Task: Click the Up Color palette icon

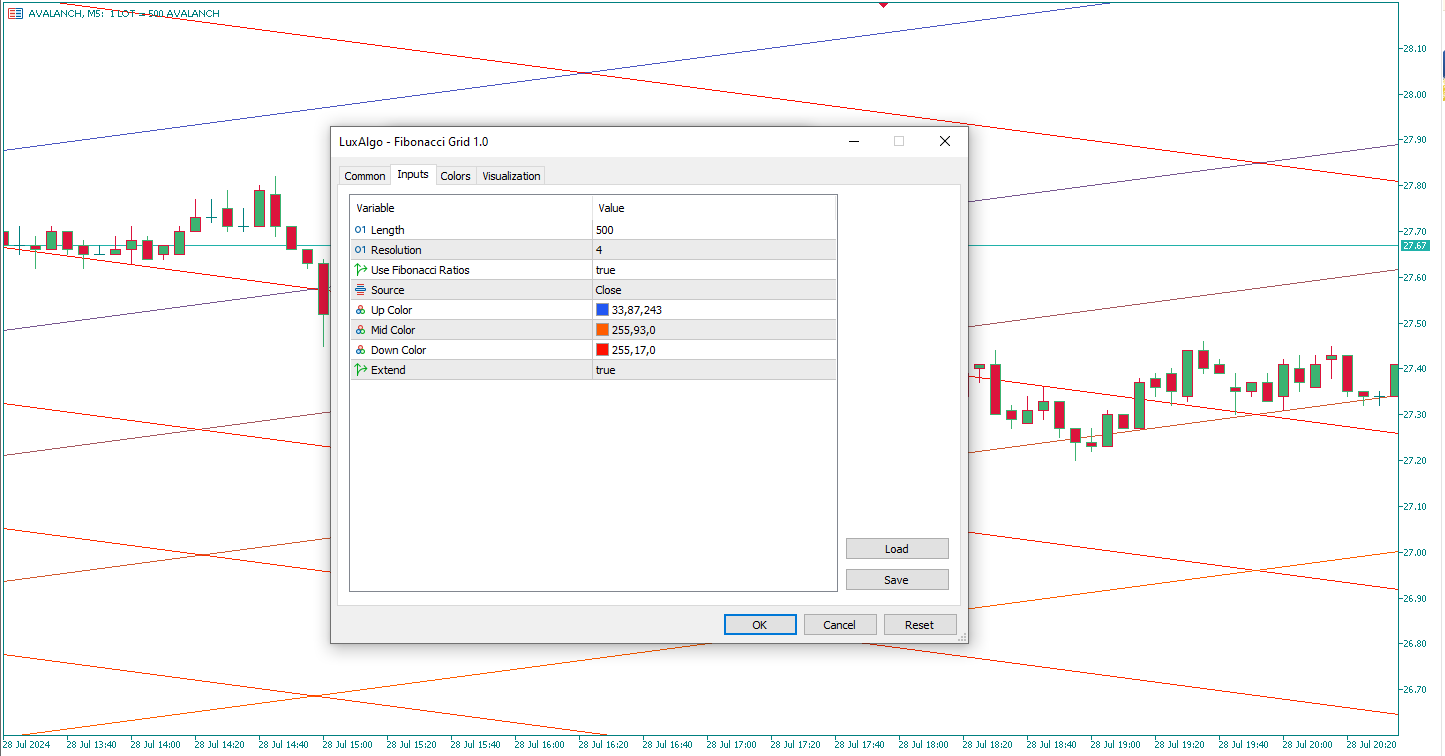Action: pos(360,310)
